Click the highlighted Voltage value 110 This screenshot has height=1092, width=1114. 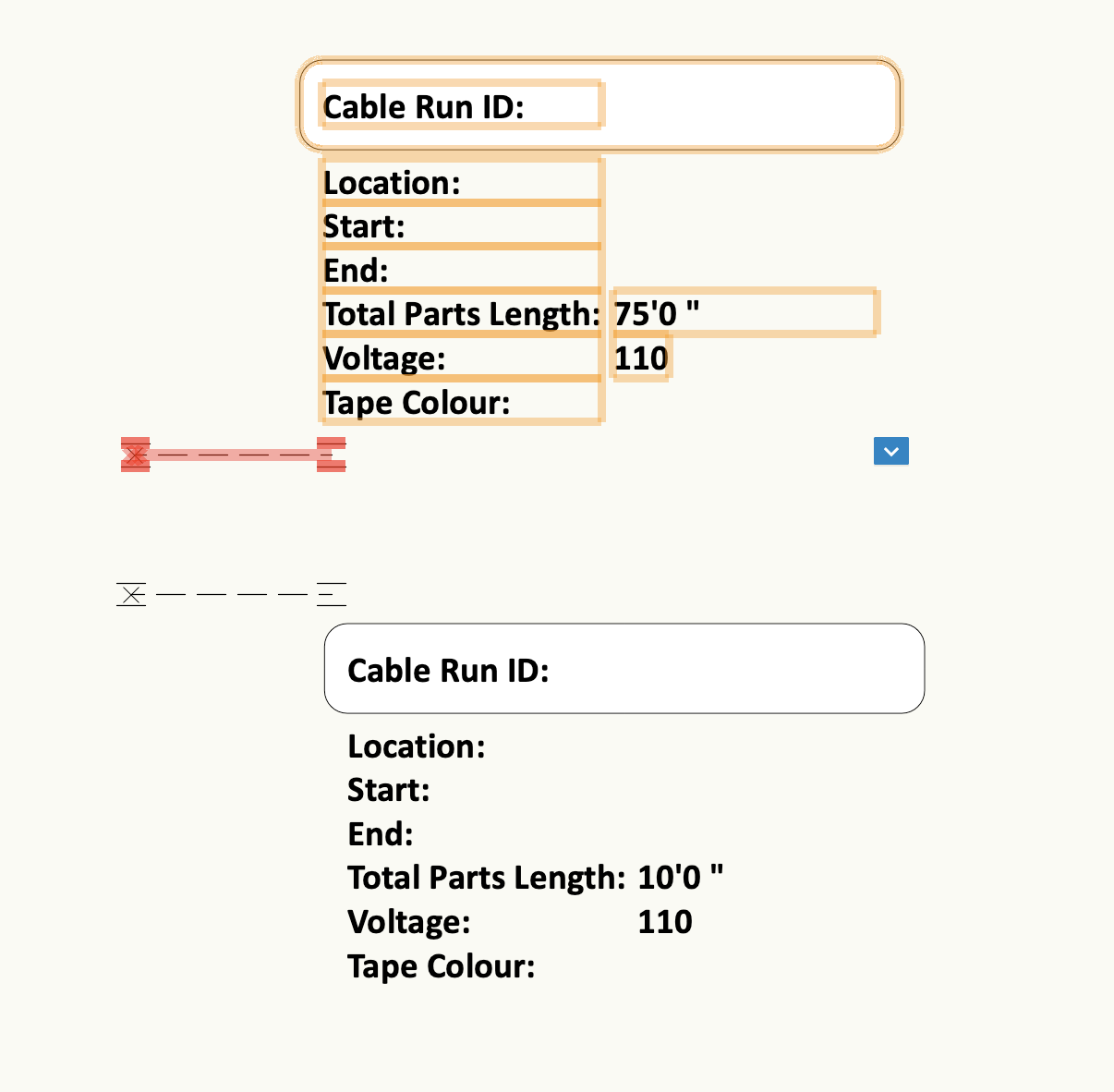pos(641,358)
